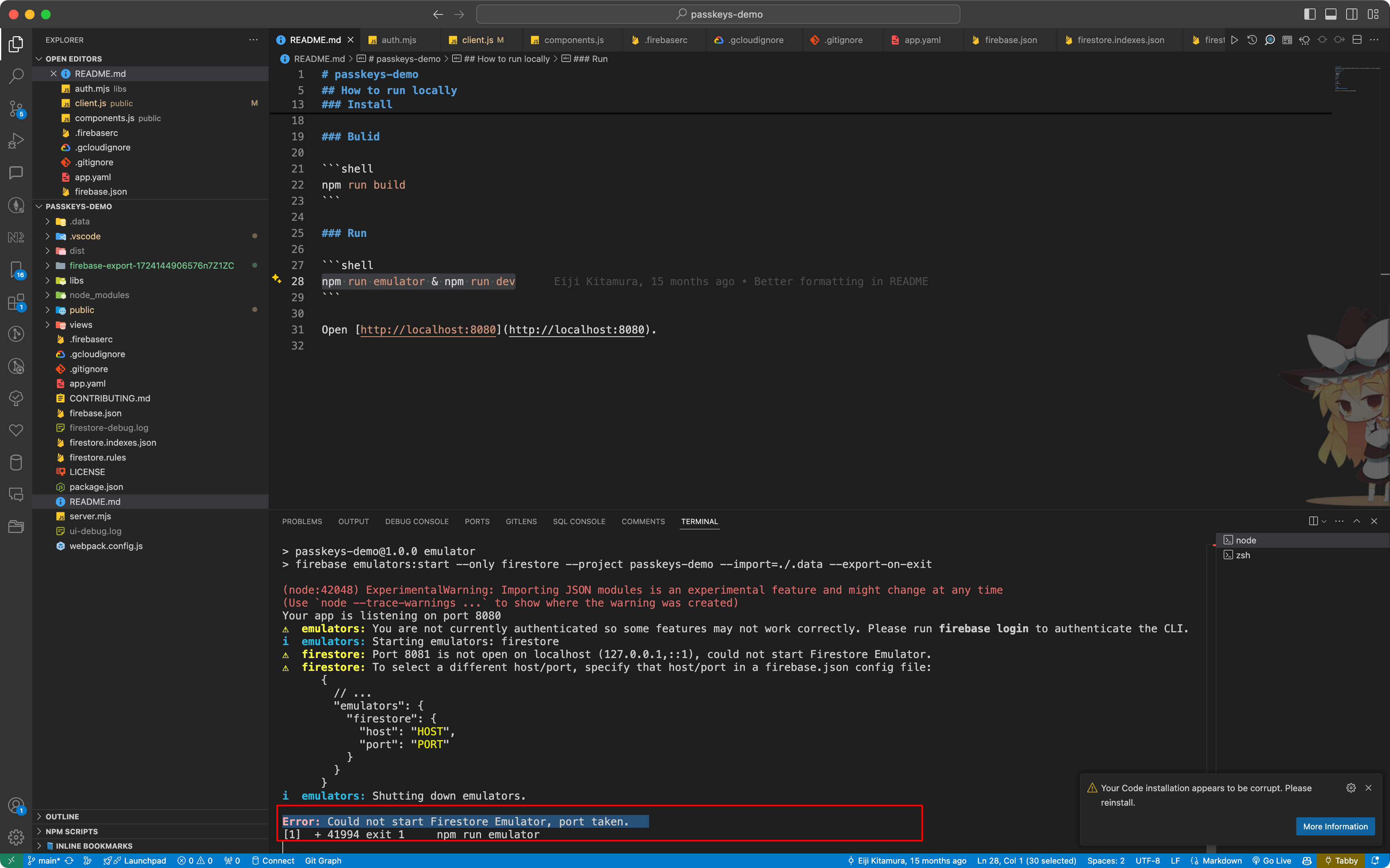Open the PROBLEMS panel tab
The width and height of the screenshot is (1390, 868).
pyautogui.click(x=302, y=521)
